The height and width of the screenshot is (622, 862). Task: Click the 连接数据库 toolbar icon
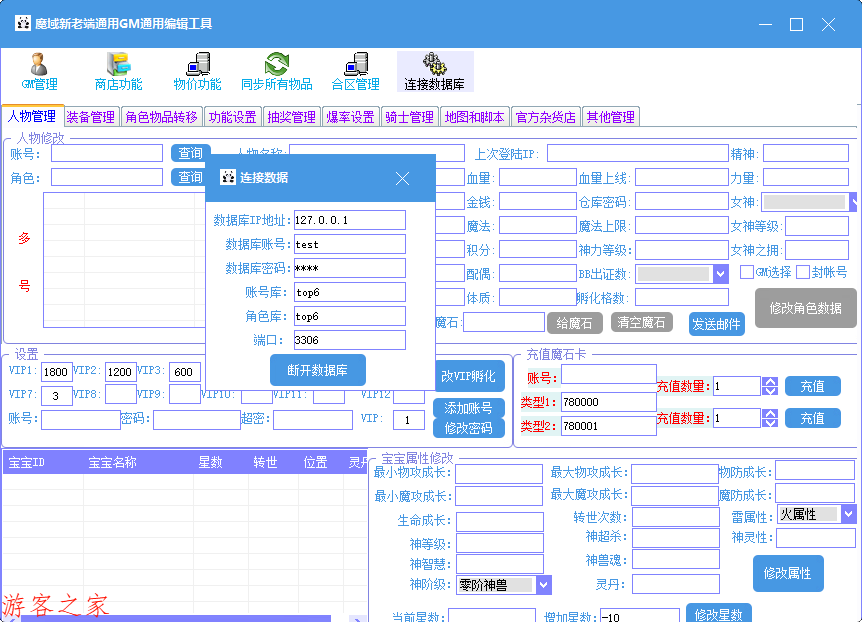(x=434, y=71)
